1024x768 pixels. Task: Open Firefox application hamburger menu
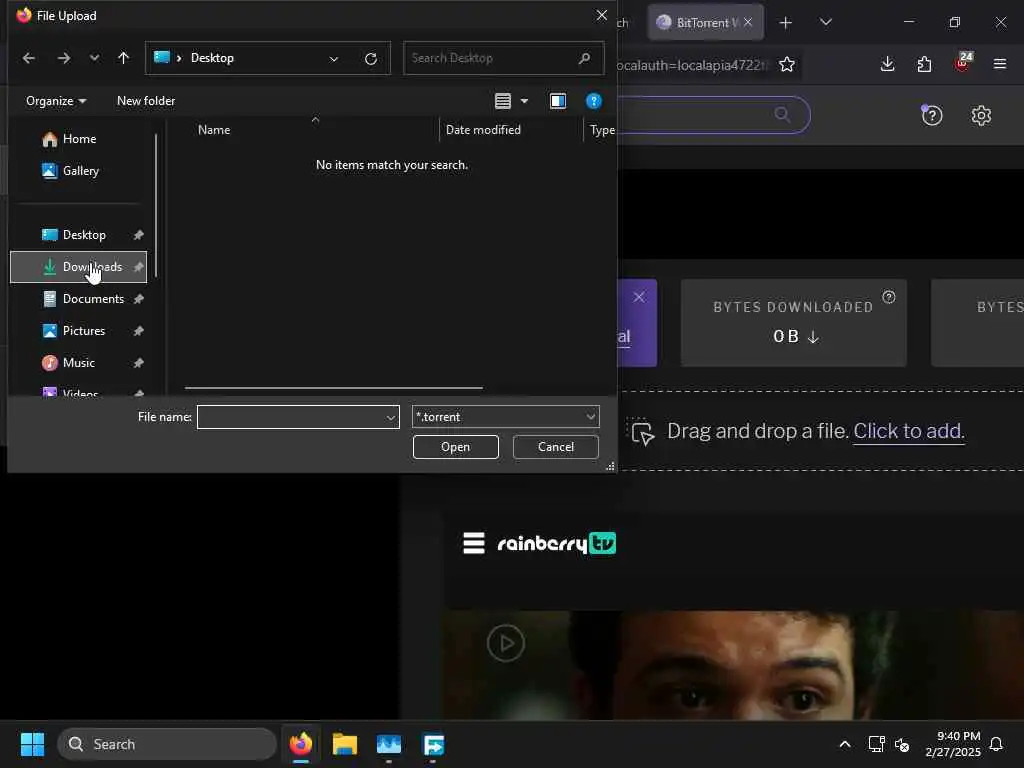1000,64
